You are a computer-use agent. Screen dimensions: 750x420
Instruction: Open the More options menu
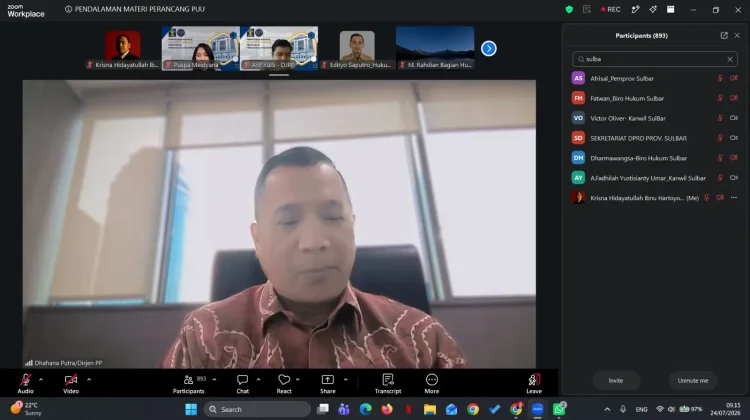point(431,384)
